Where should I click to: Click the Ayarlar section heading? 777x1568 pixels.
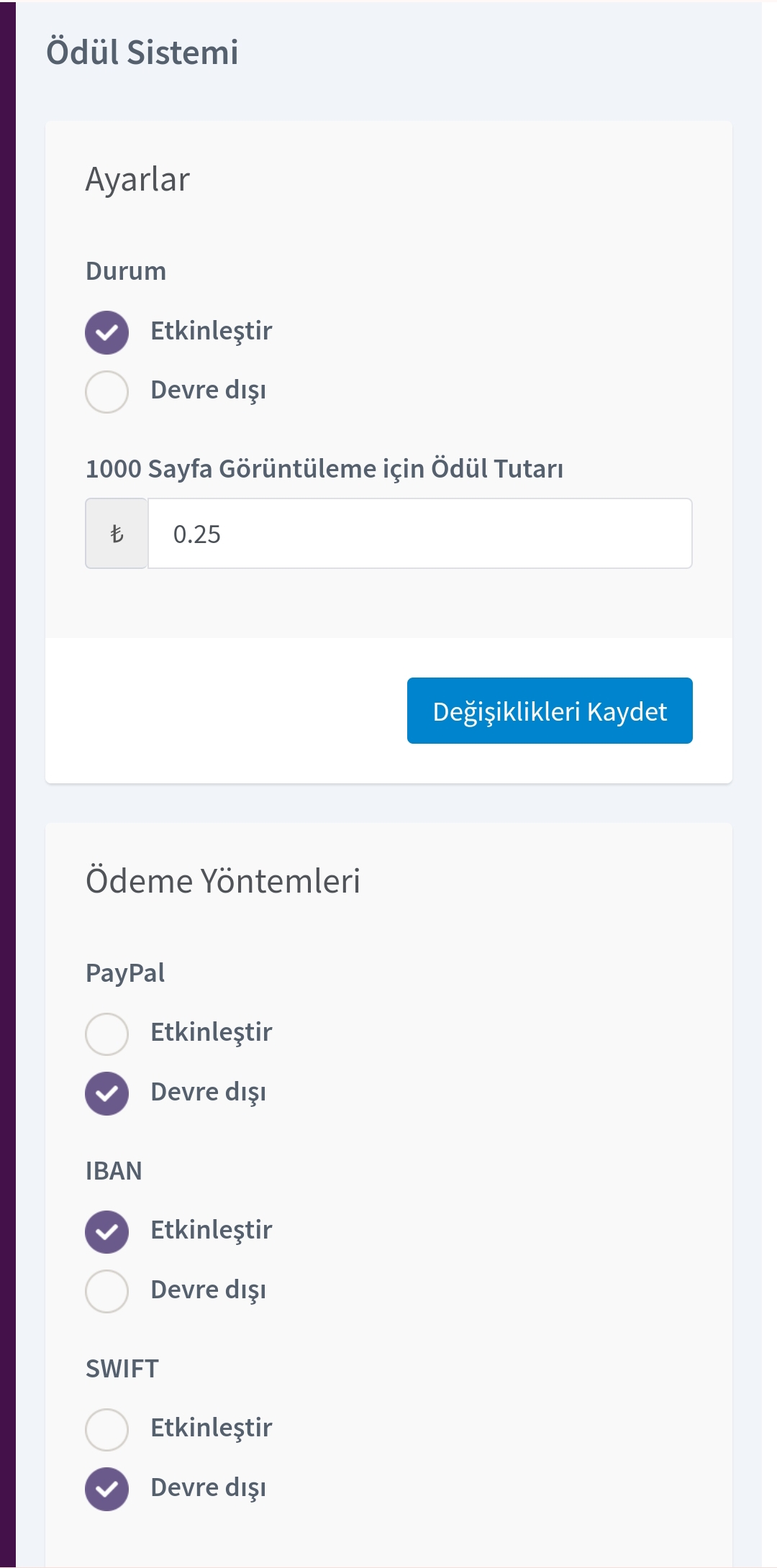click(137, 179)
